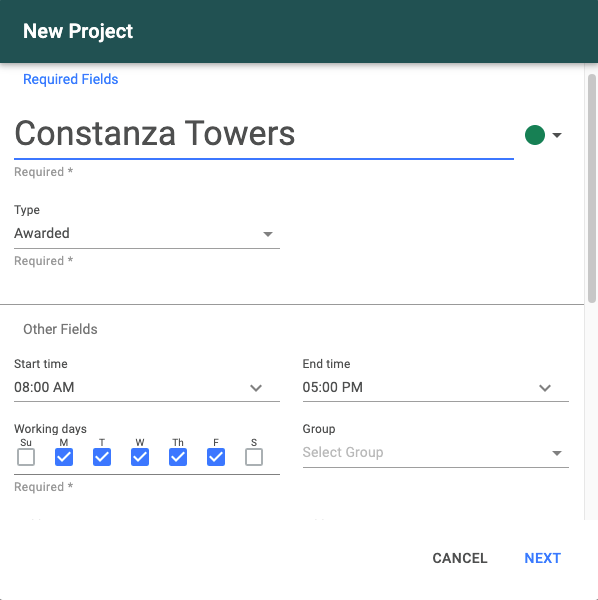This screenshot has width=598, height=600.
Task: Expand the Select Group dropdown
Action: [x=435, y=453]
